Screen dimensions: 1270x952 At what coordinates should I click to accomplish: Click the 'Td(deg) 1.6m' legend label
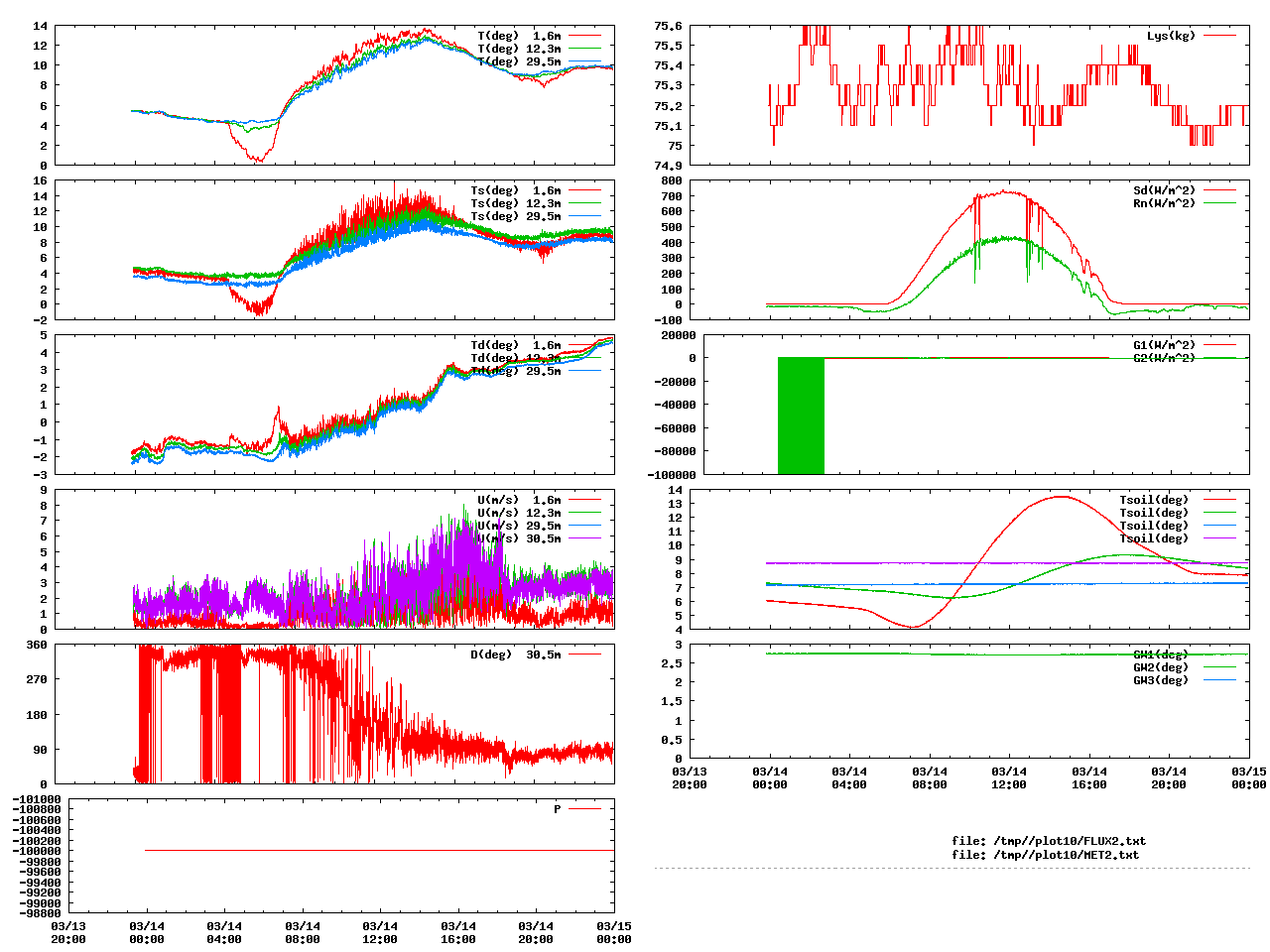point(516,345)
